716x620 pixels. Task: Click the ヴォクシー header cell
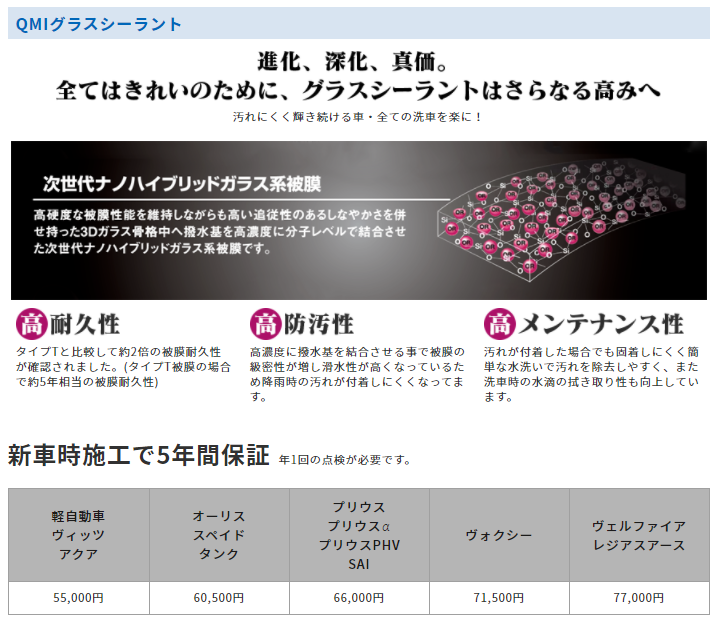[x=499, y=535]
